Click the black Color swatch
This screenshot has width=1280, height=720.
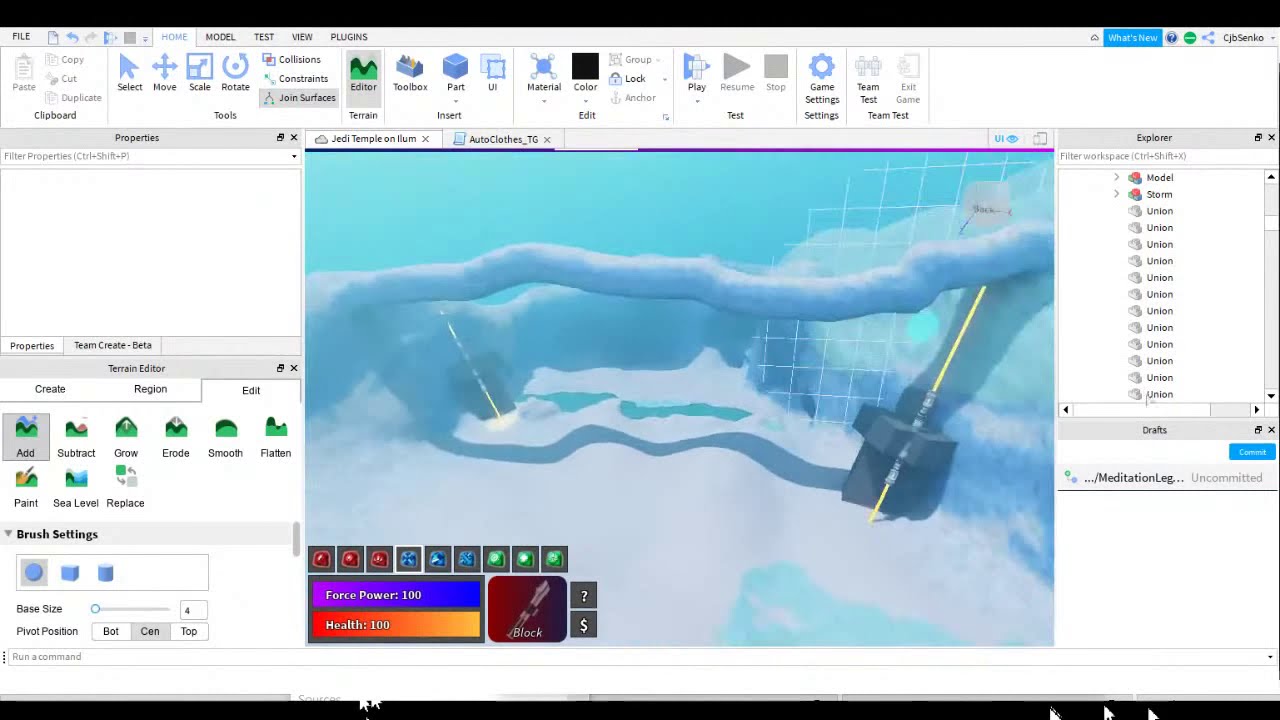[586, 66]
